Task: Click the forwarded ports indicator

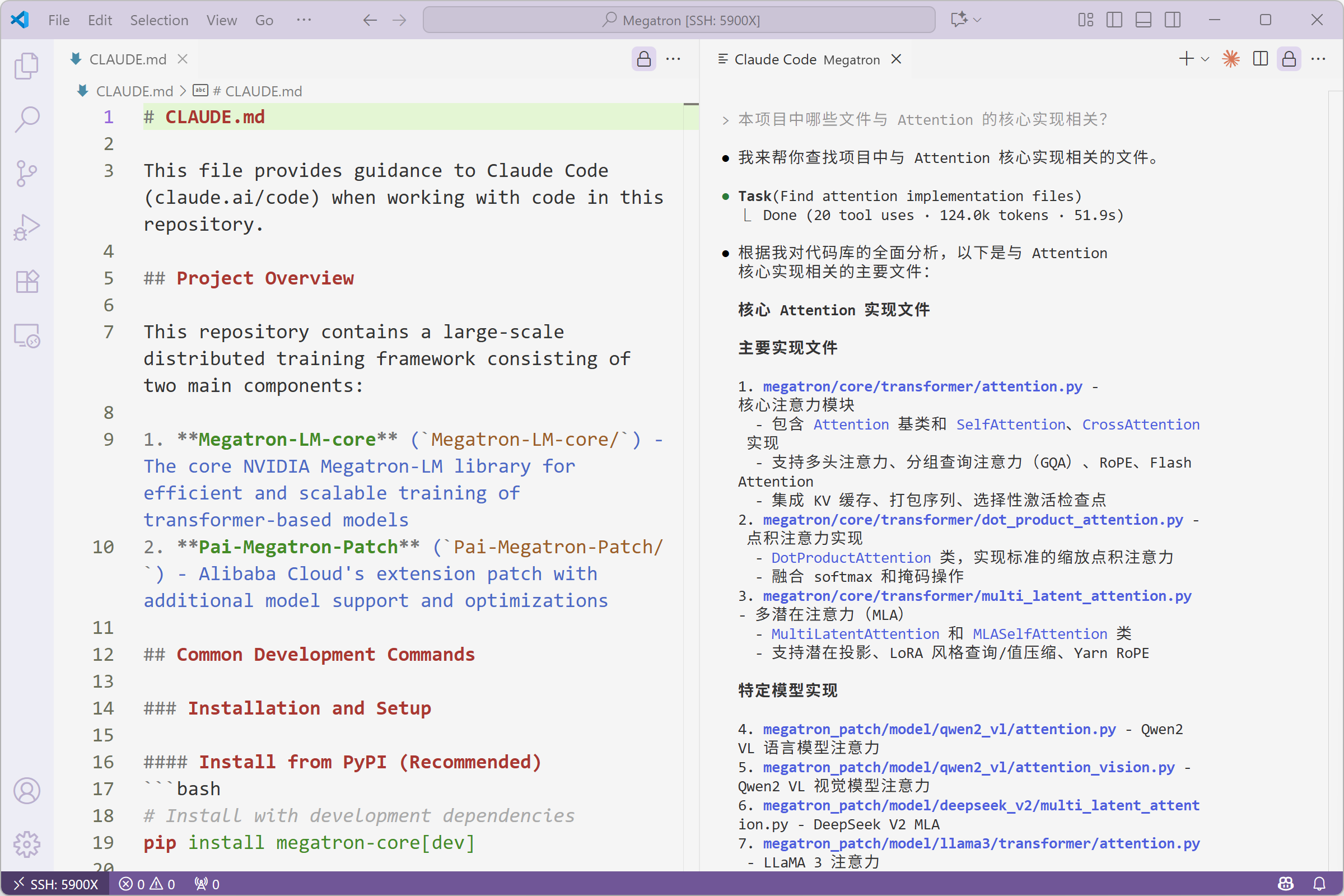Action: [207, 884]
